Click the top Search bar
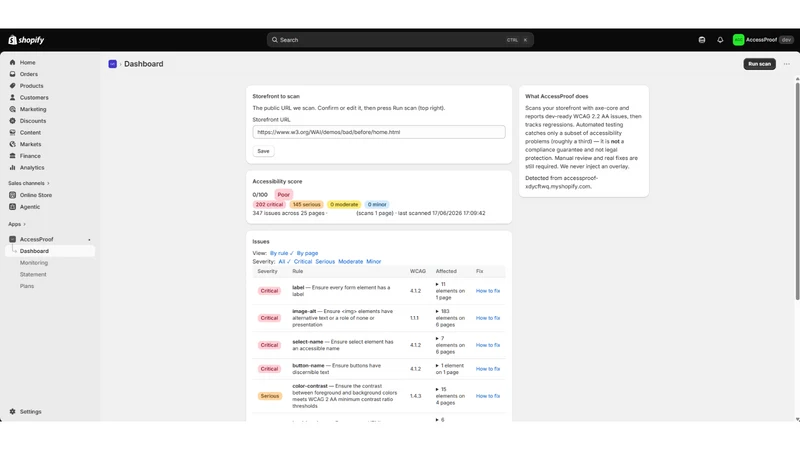The width and height of the screenshot is (800, 450). tap(400, 40)
